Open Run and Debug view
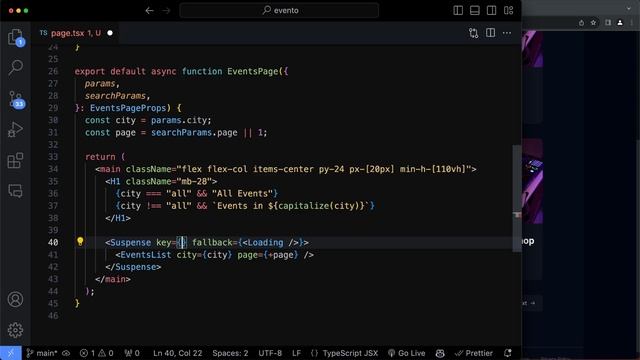Screen dimensions: 640x360 point(16,130)
